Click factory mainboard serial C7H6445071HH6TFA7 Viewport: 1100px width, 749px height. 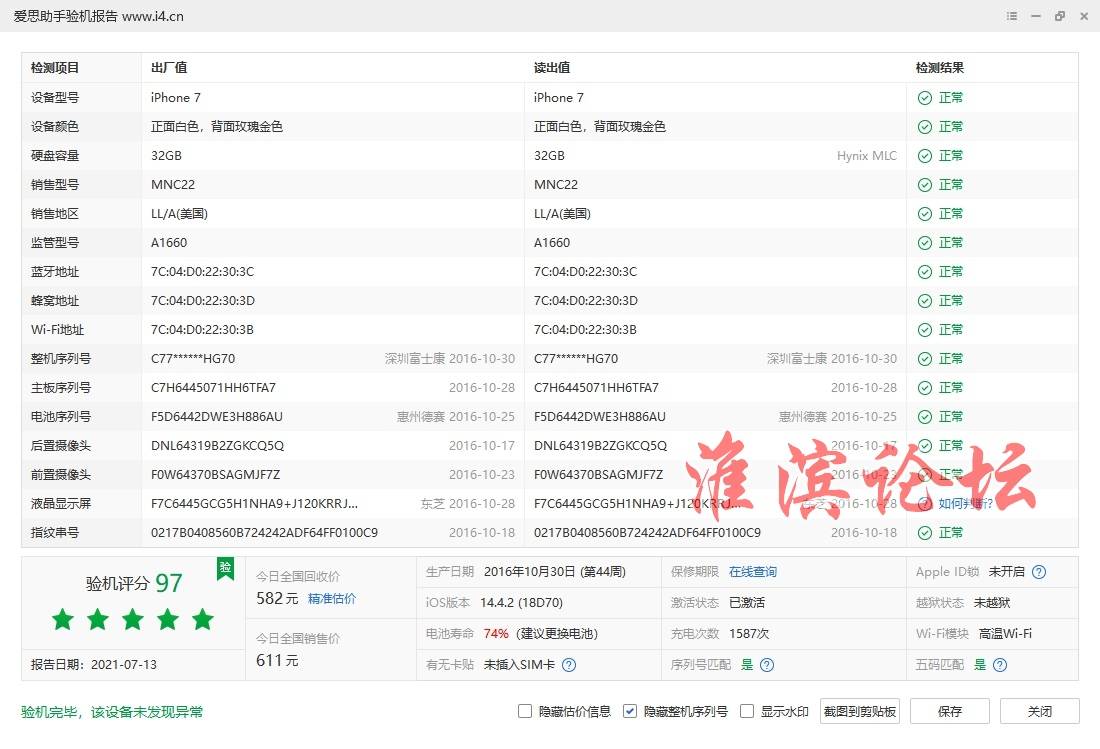coord(213,388)
